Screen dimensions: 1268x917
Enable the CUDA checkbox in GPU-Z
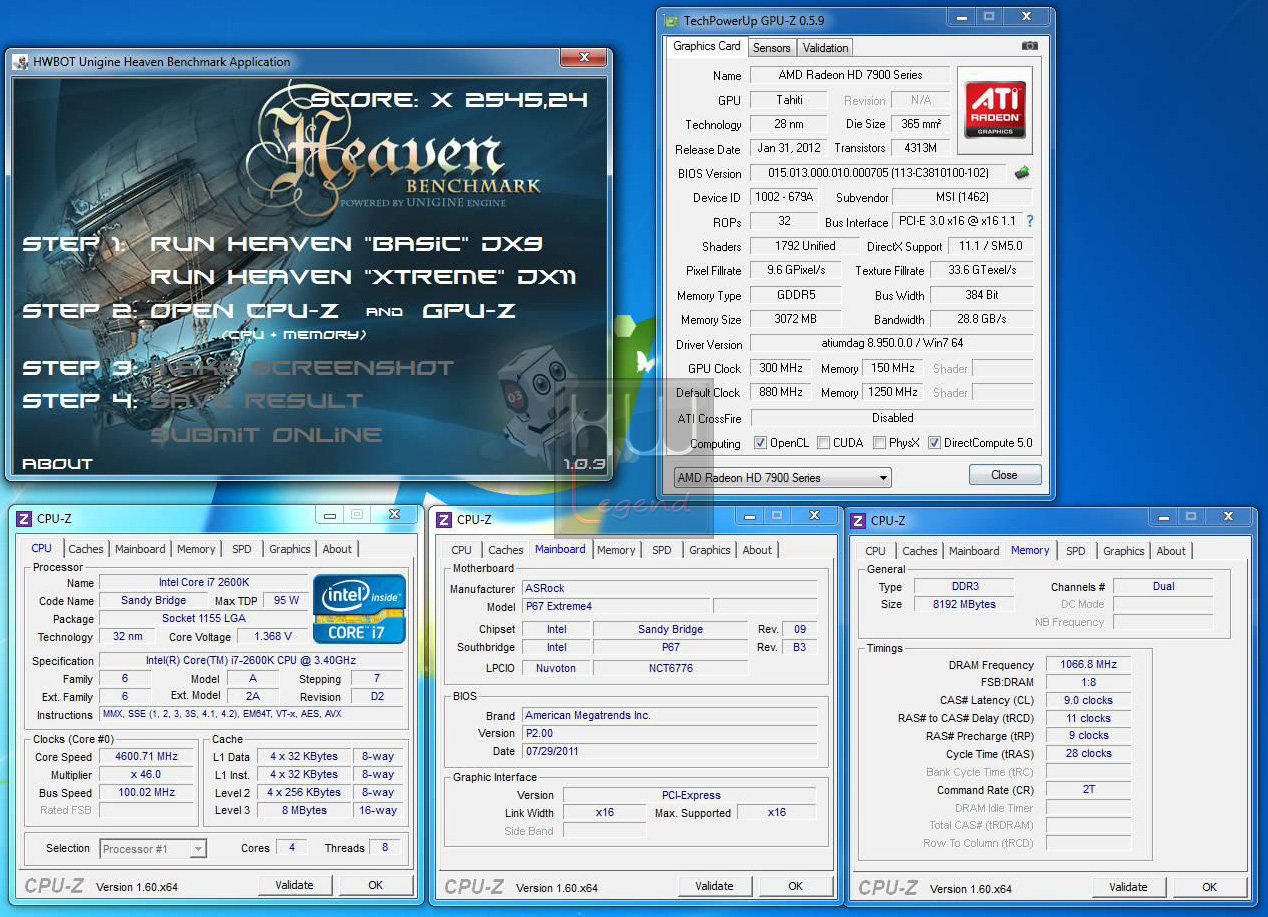823,443
